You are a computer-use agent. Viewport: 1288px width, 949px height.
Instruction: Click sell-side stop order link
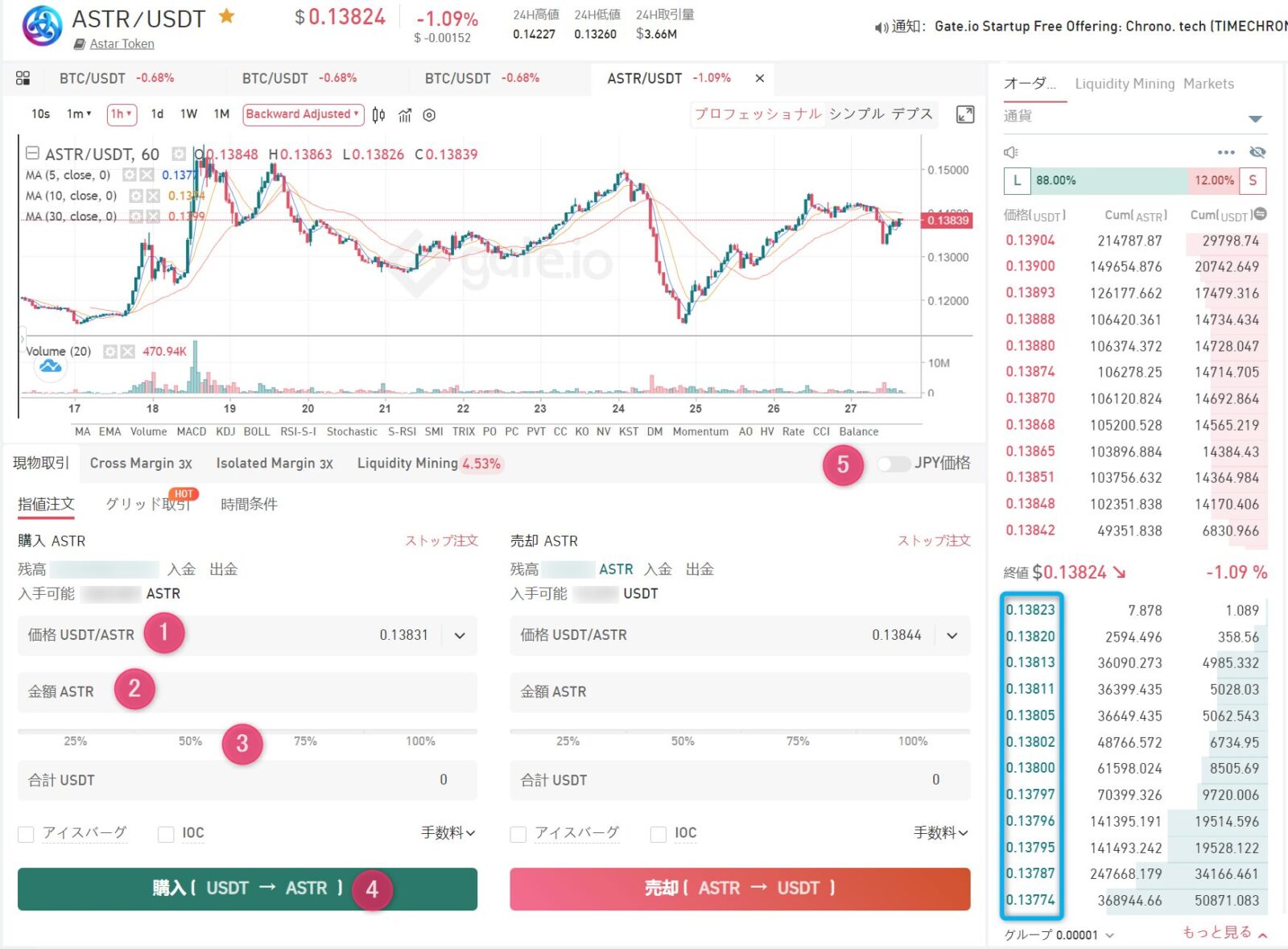point(934,541)
